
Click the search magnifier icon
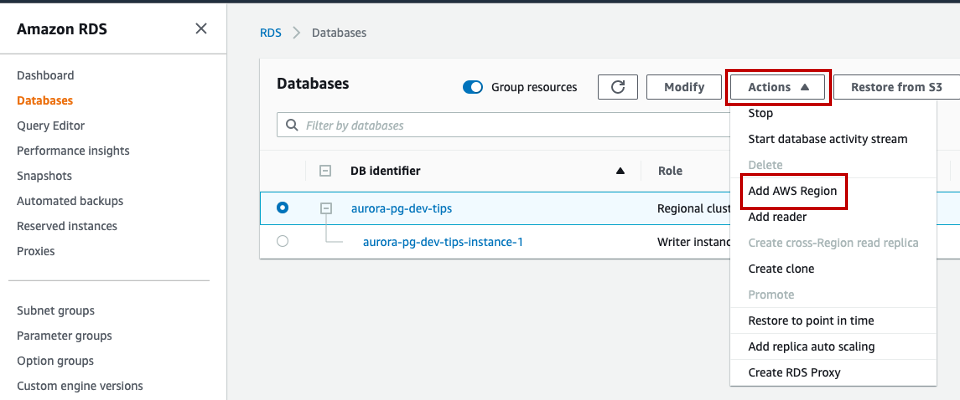click(292, 126)
